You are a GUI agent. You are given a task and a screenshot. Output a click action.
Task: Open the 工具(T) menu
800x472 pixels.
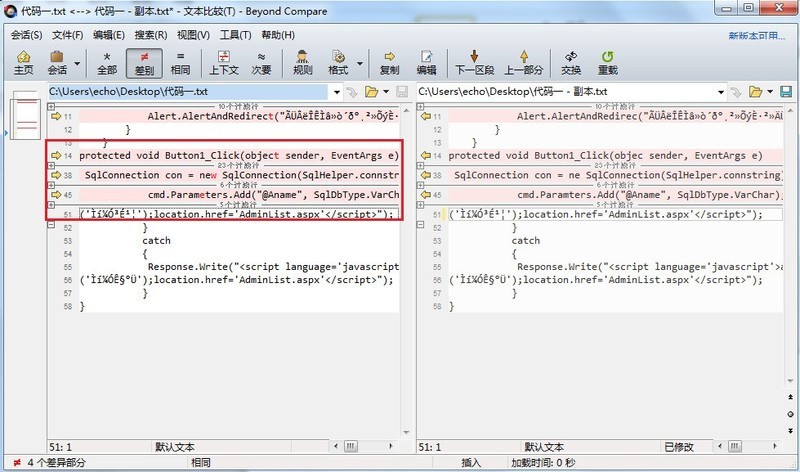(235, 35)
